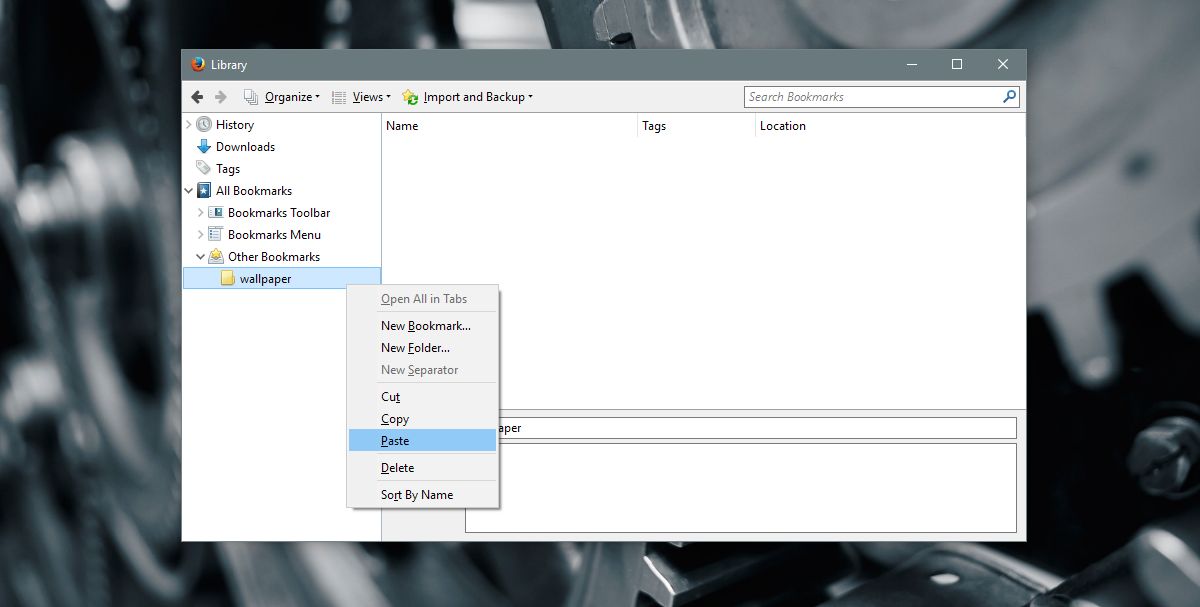Select the Bookmarks Menu icon
Screen dimensions: 1200x607
215,235
